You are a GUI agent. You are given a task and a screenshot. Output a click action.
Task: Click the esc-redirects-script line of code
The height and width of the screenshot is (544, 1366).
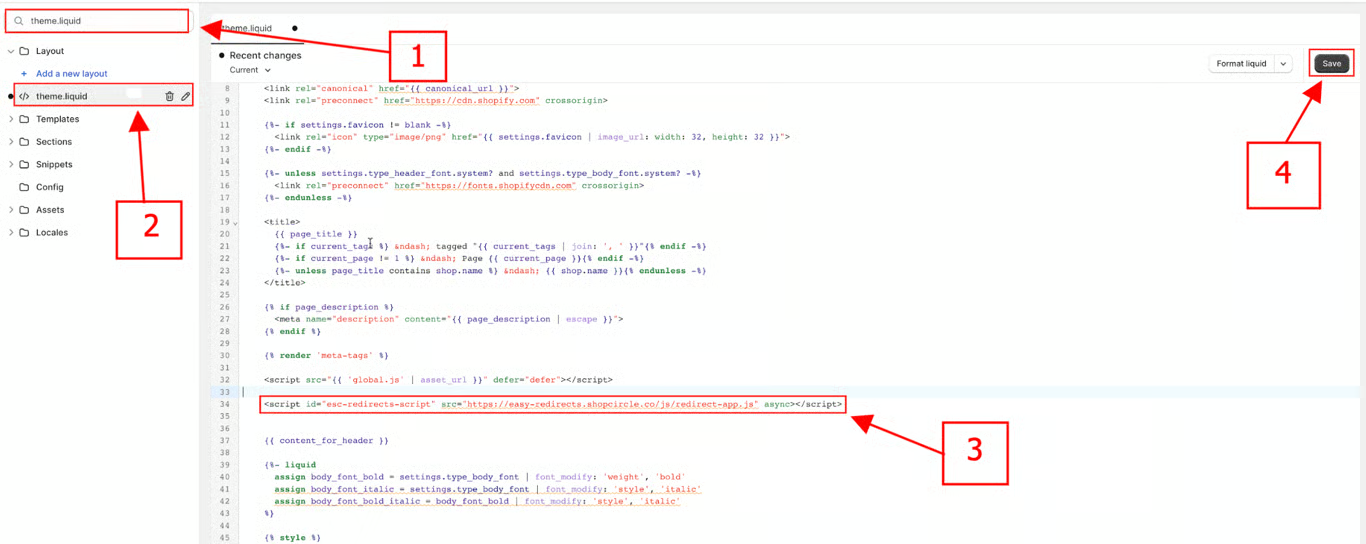pyautogui.click(x=553, y=404)
